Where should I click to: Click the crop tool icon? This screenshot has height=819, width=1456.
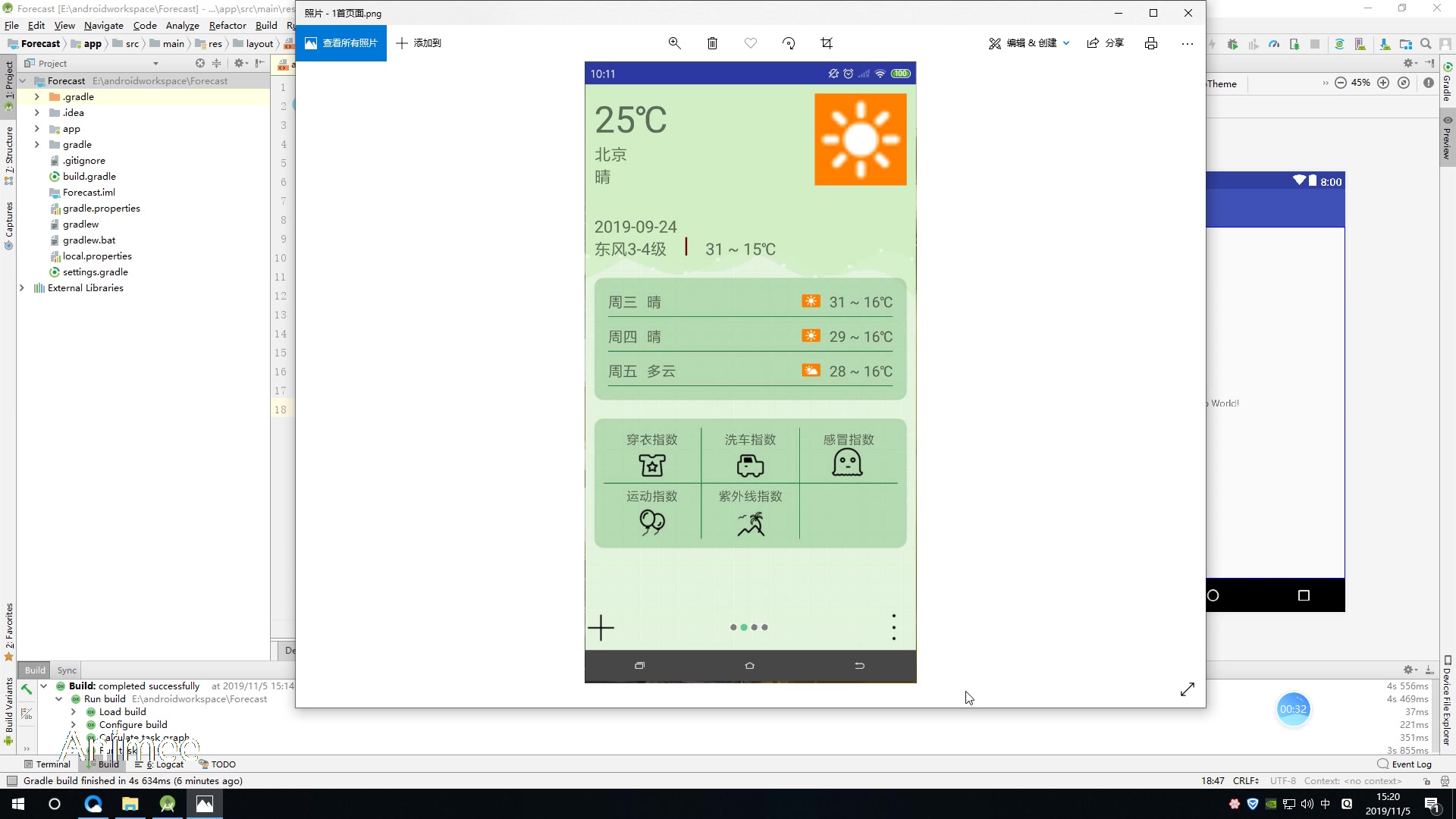click(826, 42)
